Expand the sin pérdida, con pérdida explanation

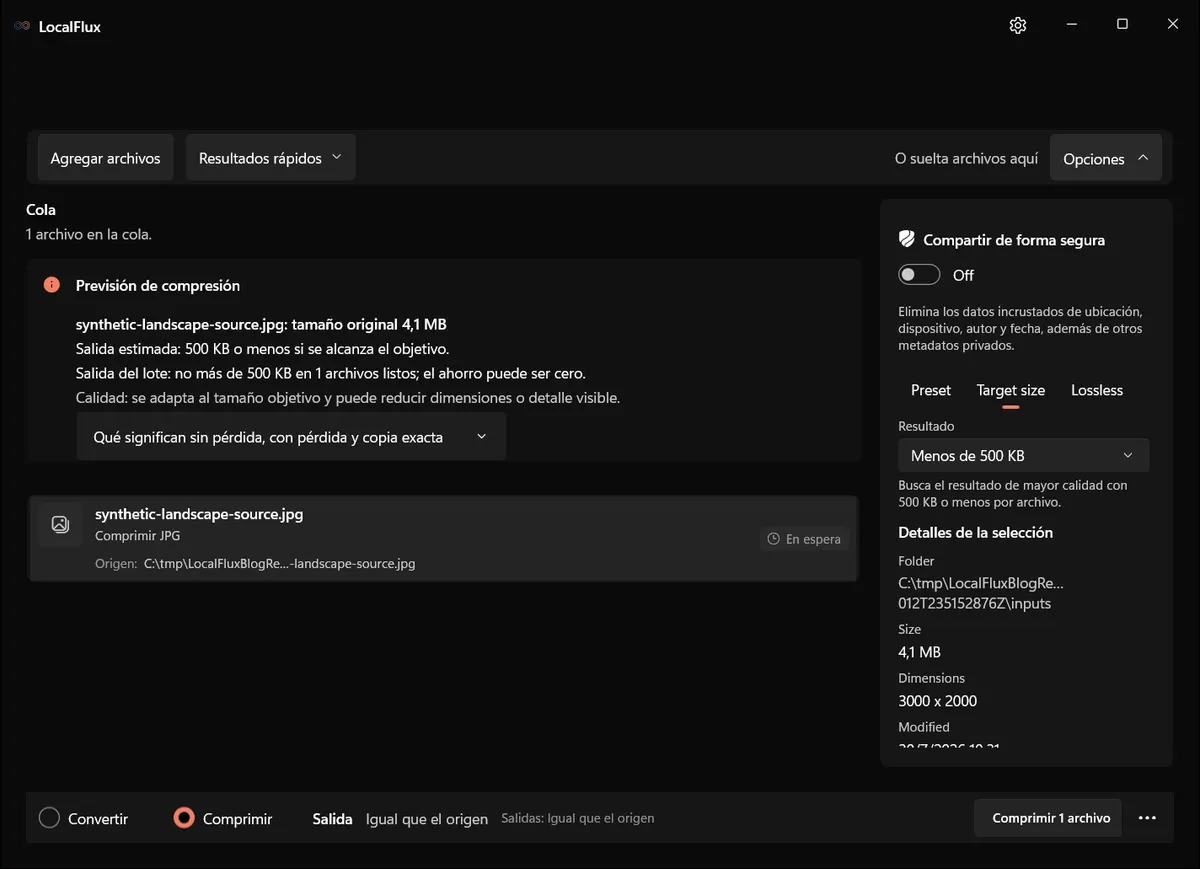coord(291,437)
